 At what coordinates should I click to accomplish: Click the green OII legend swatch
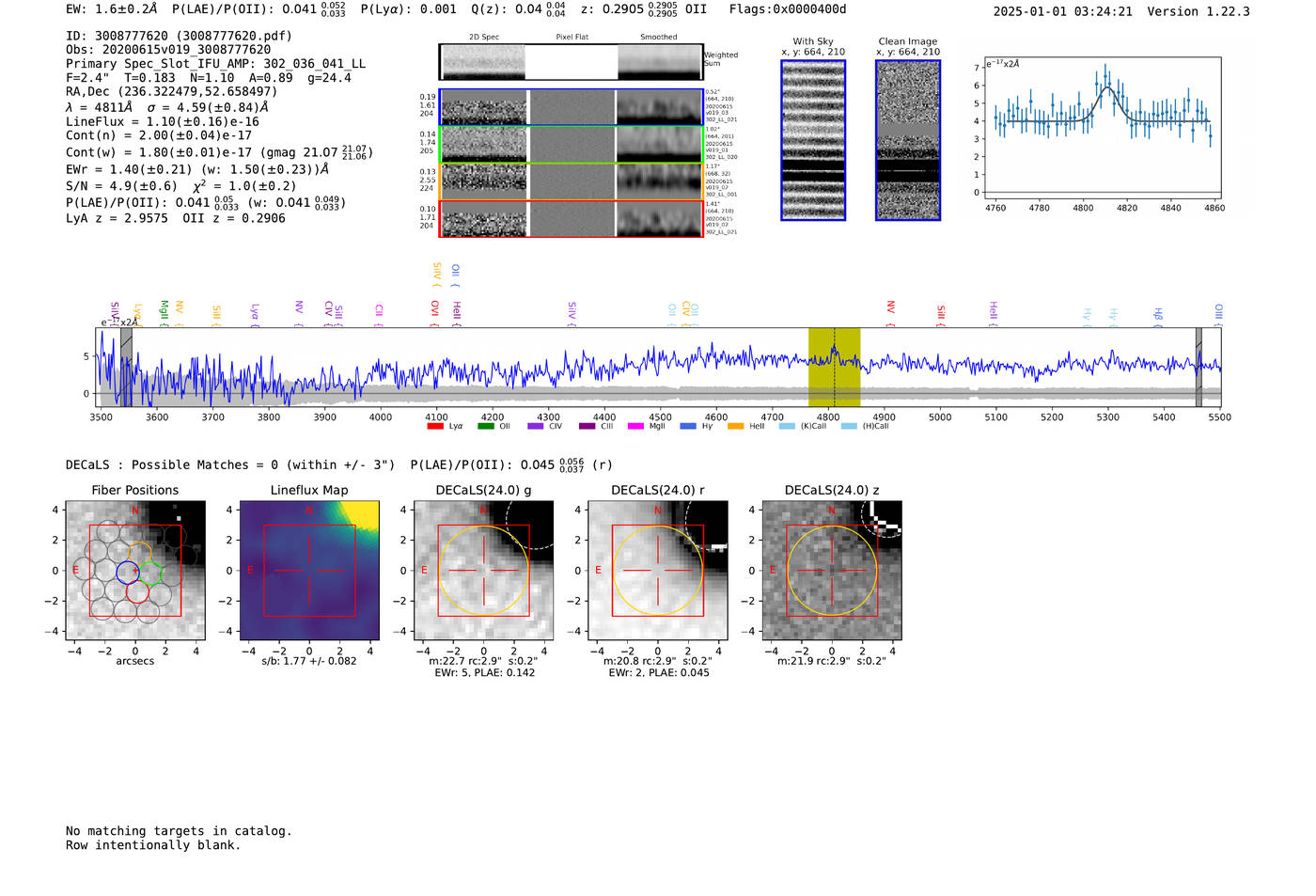485,426
